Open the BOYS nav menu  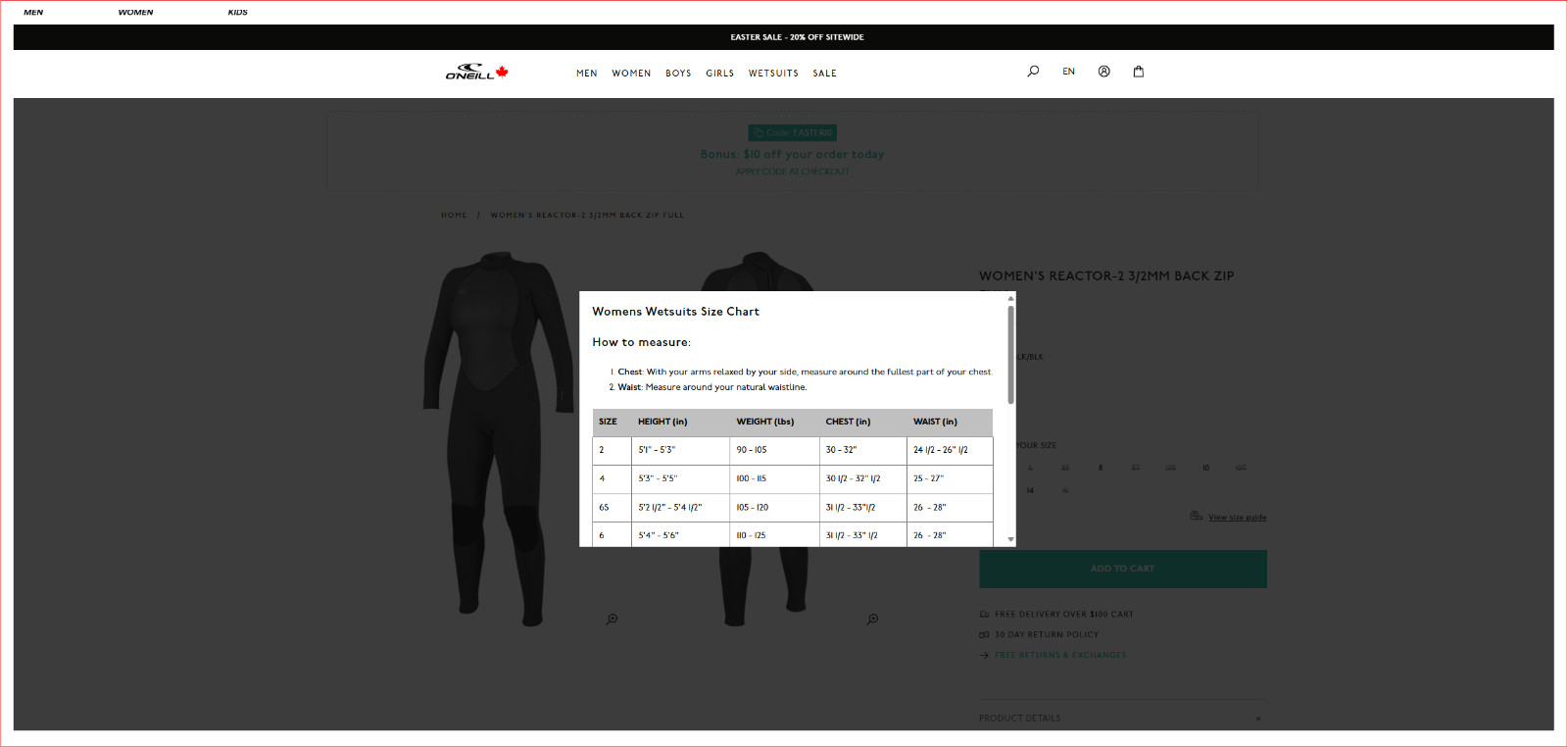[678, 74]
